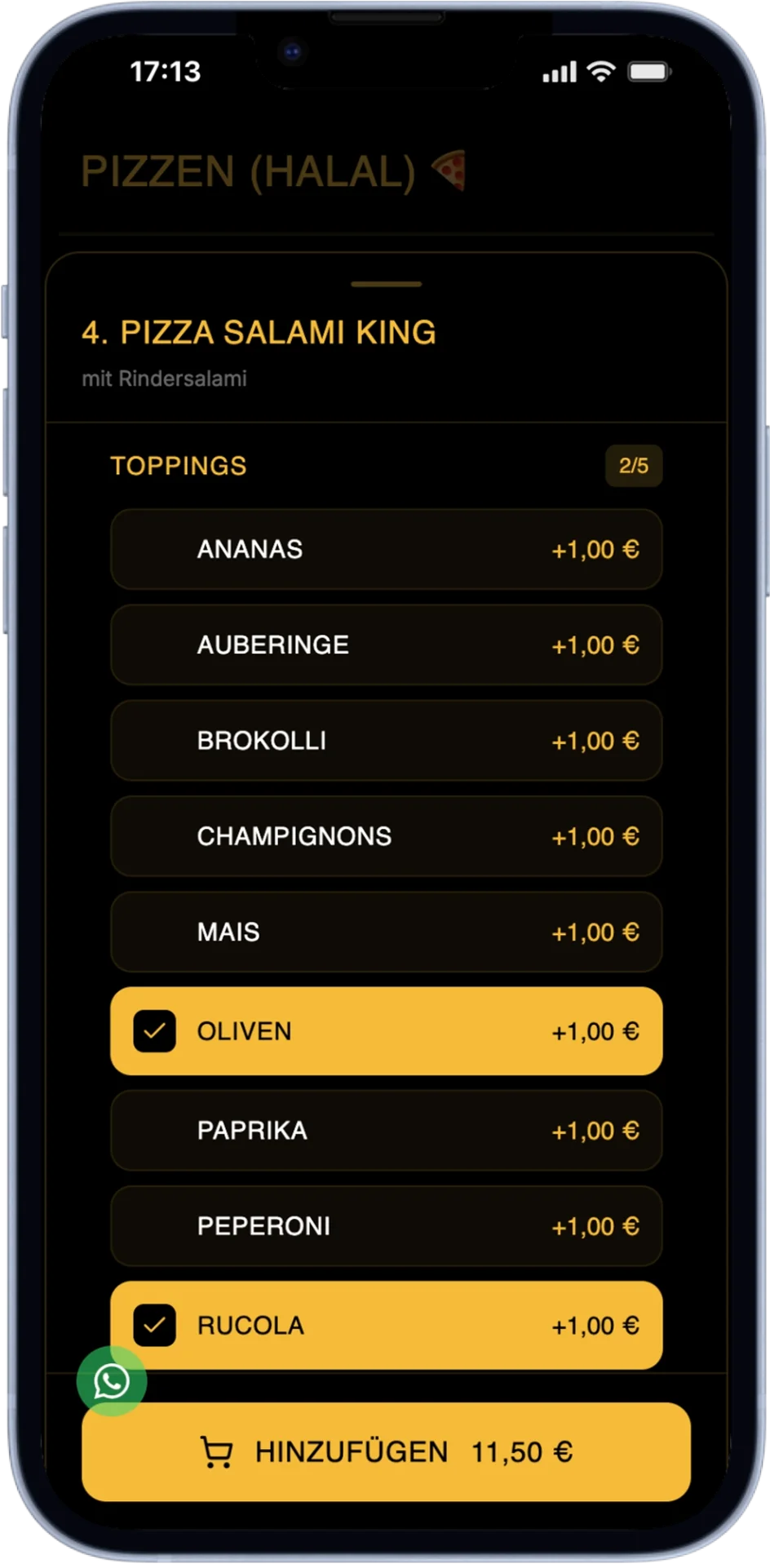Tap the Toppings section label
Viewport: 770px width, 1568px height.
pos(178,466)
